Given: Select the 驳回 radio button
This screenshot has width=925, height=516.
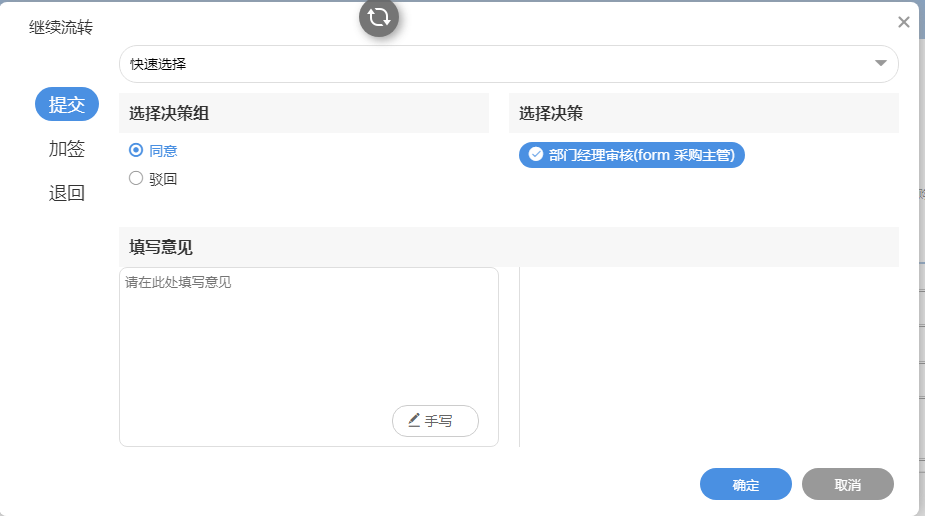Looking at the screenshot, I should pos(136,178).
